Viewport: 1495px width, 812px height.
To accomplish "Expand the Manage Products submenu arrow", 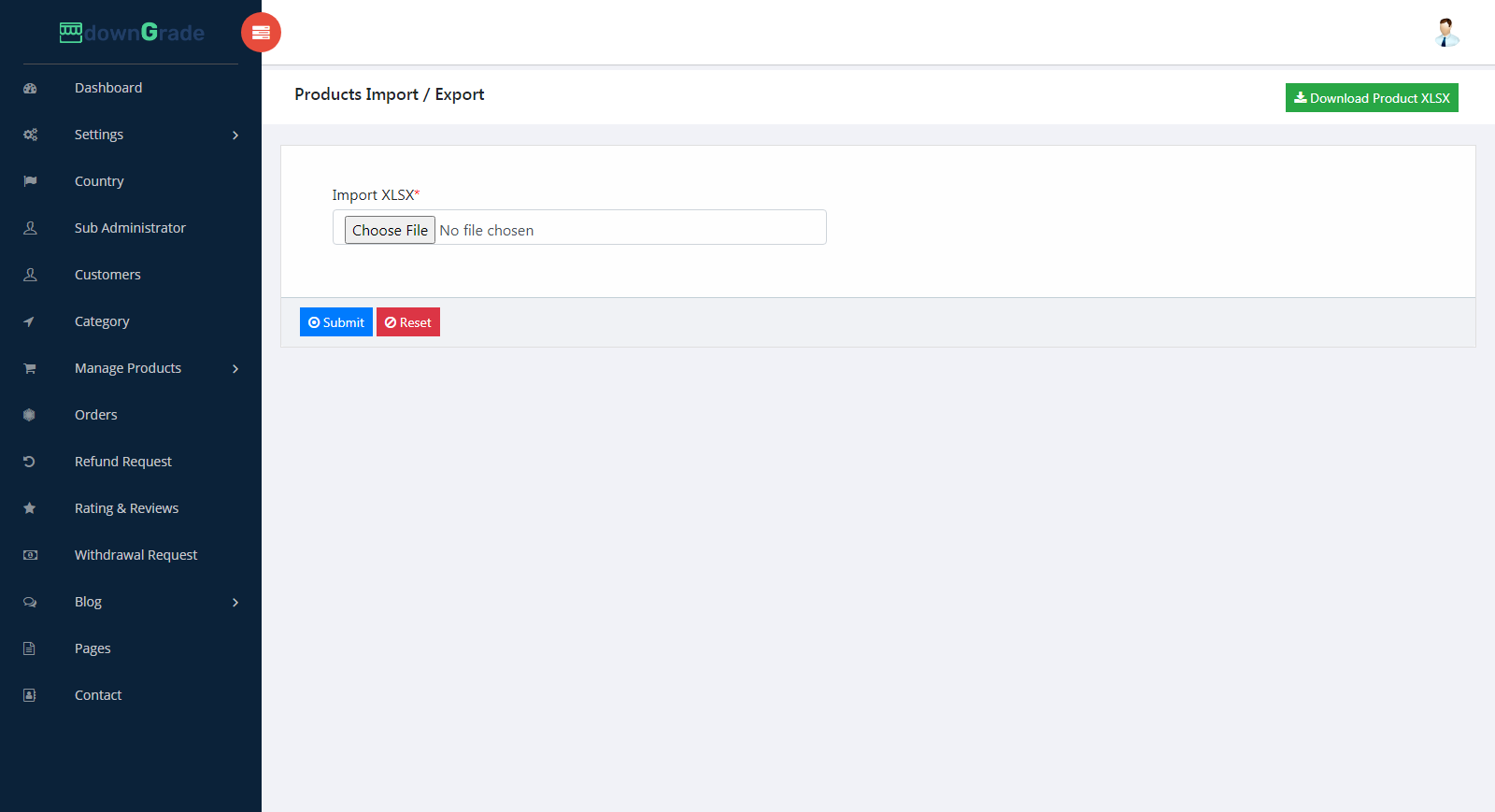I will 235,369.
